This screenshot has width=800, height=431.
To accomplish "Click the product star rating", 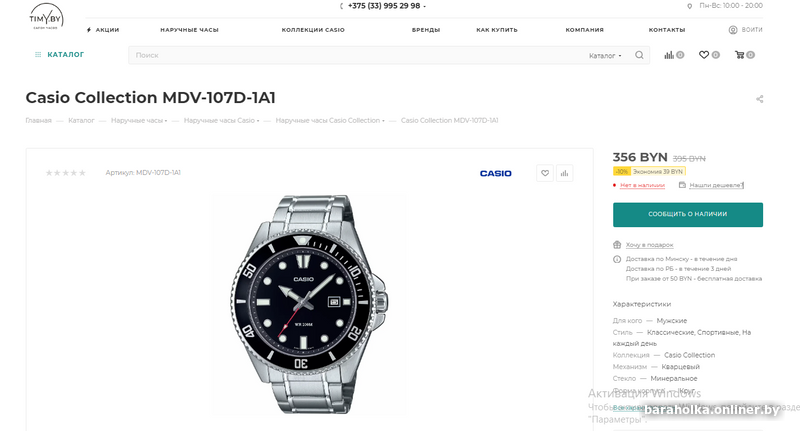I will click(x=65, y=173).
